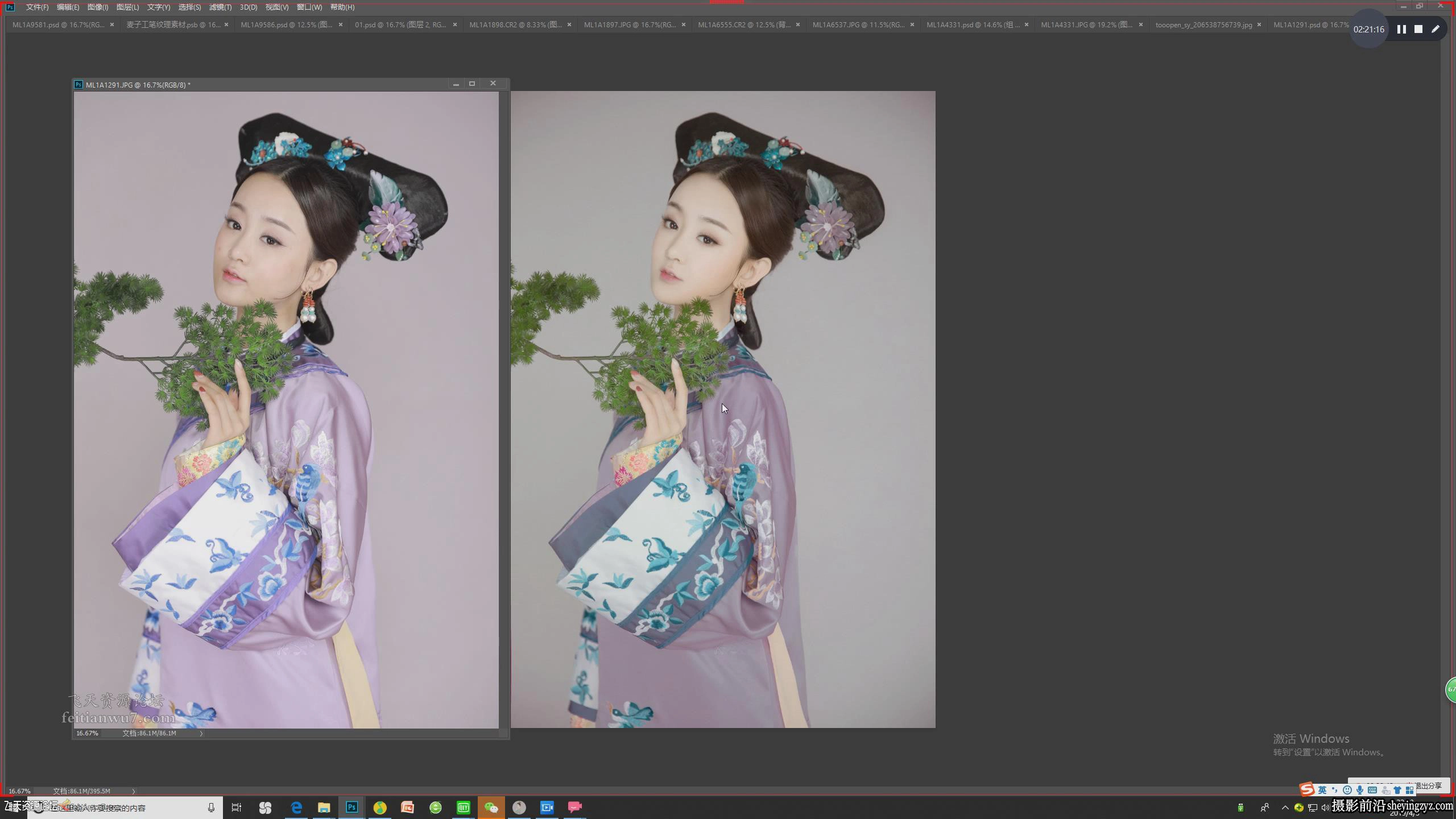This screenshot has width=1456, height=819.
Task: Open File Explorer from taskbar
Action: pos(324,808)
